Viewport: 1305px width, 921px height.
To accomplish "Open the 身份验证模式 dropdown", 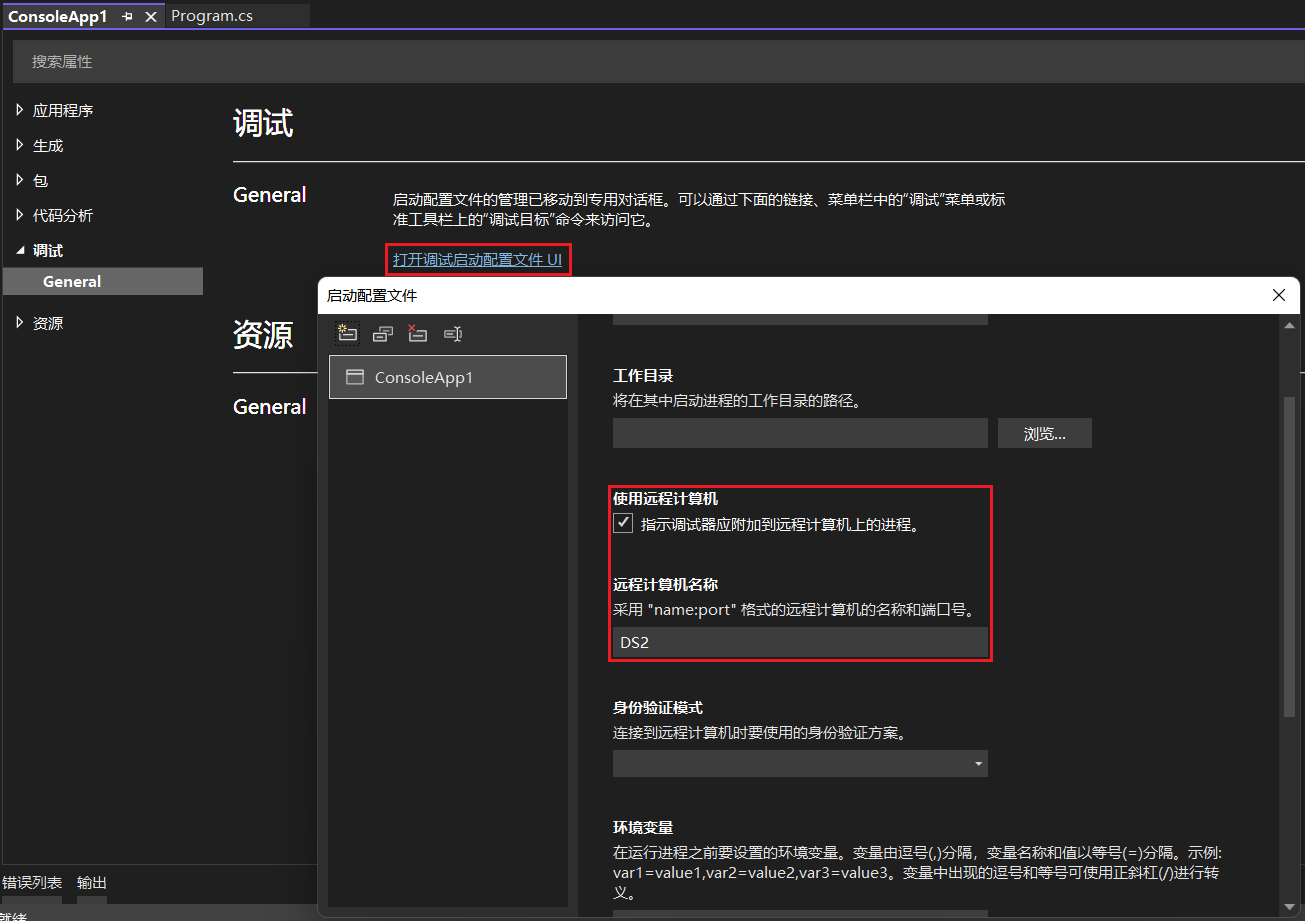I will [x=800, y=764].
